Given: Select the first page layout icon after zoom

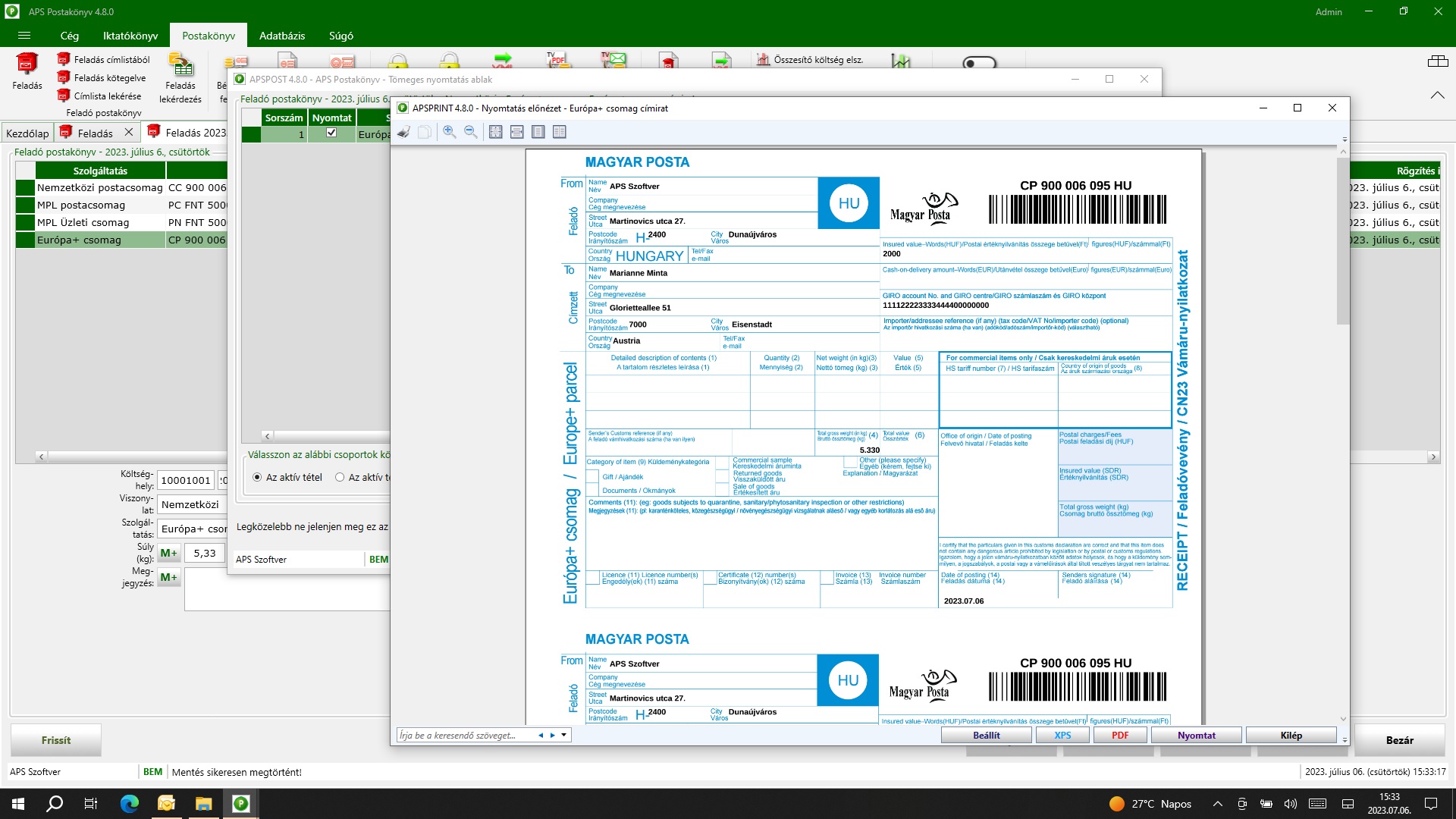Looking at the screenshot, I should pos(496,132).
